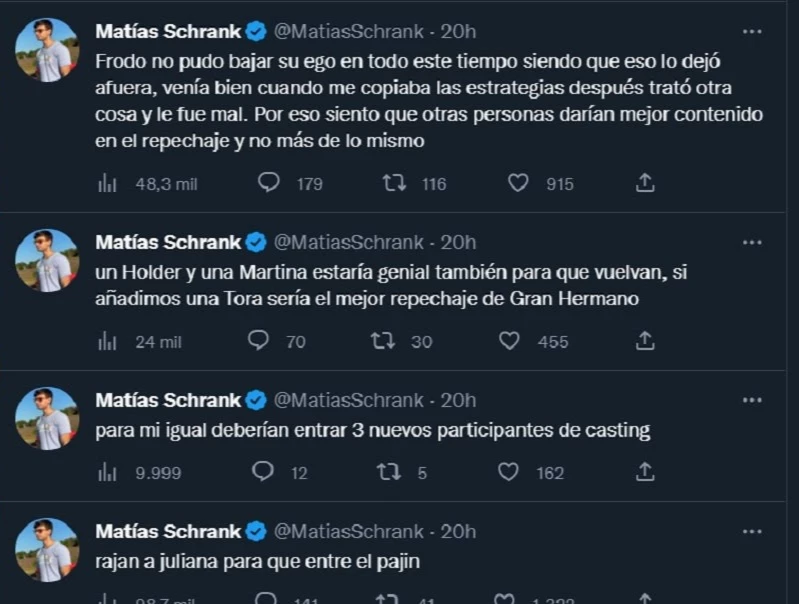Reply to the Holder and Martina tweet
The width and height of the screenshot is (799, 604).
(x=258, y=341)
